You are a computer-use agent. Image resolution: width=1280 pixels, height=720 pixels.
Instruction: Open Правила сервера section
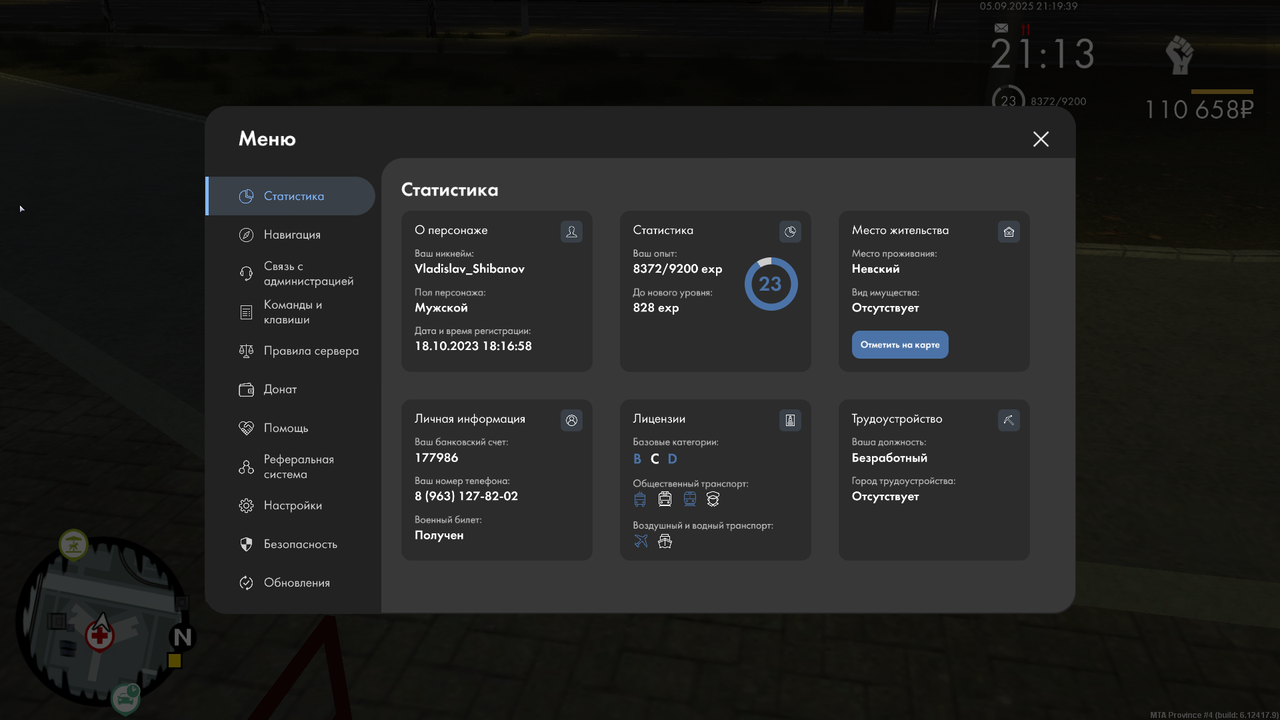[x=290, y=351]
